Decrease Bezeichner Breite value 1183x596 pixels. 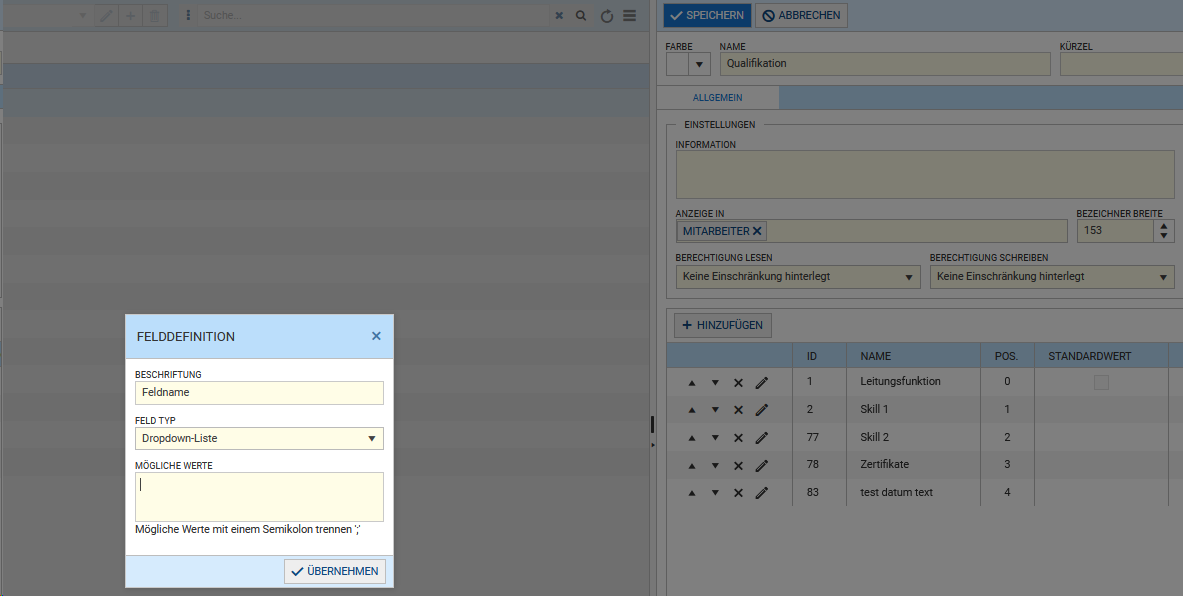point(1164,236)
